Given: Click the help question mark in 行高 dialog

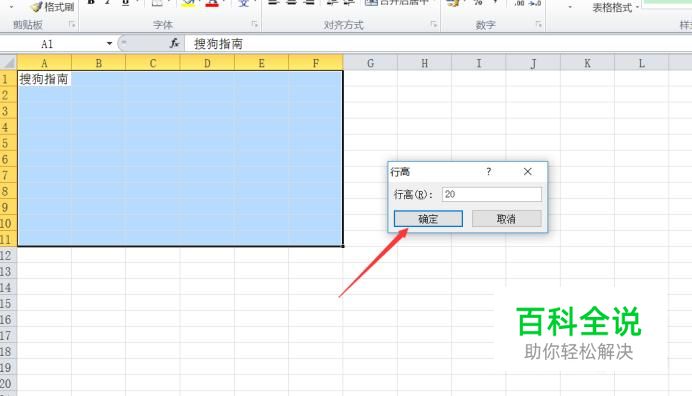Looking at the screenshot, I should pyautogui.click(x=489, y=171).
